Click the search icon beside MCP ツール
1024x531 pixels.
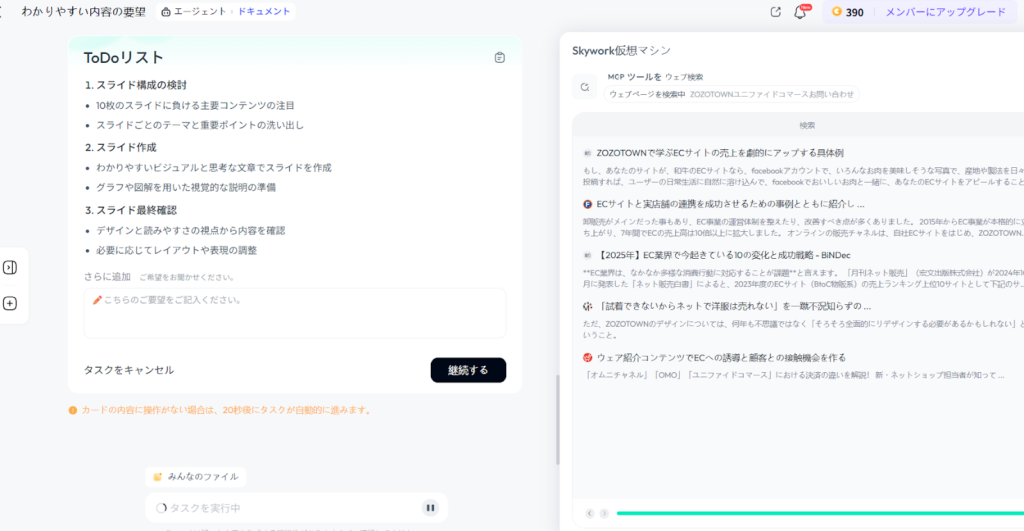[585, 87]
